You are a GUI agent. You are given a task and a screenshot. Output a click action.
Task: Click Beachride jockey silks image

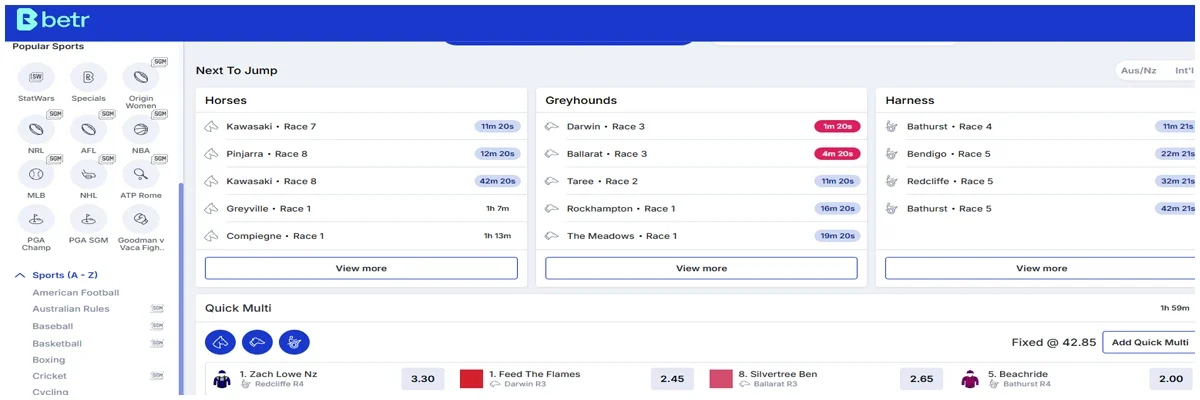pos(970,379)
